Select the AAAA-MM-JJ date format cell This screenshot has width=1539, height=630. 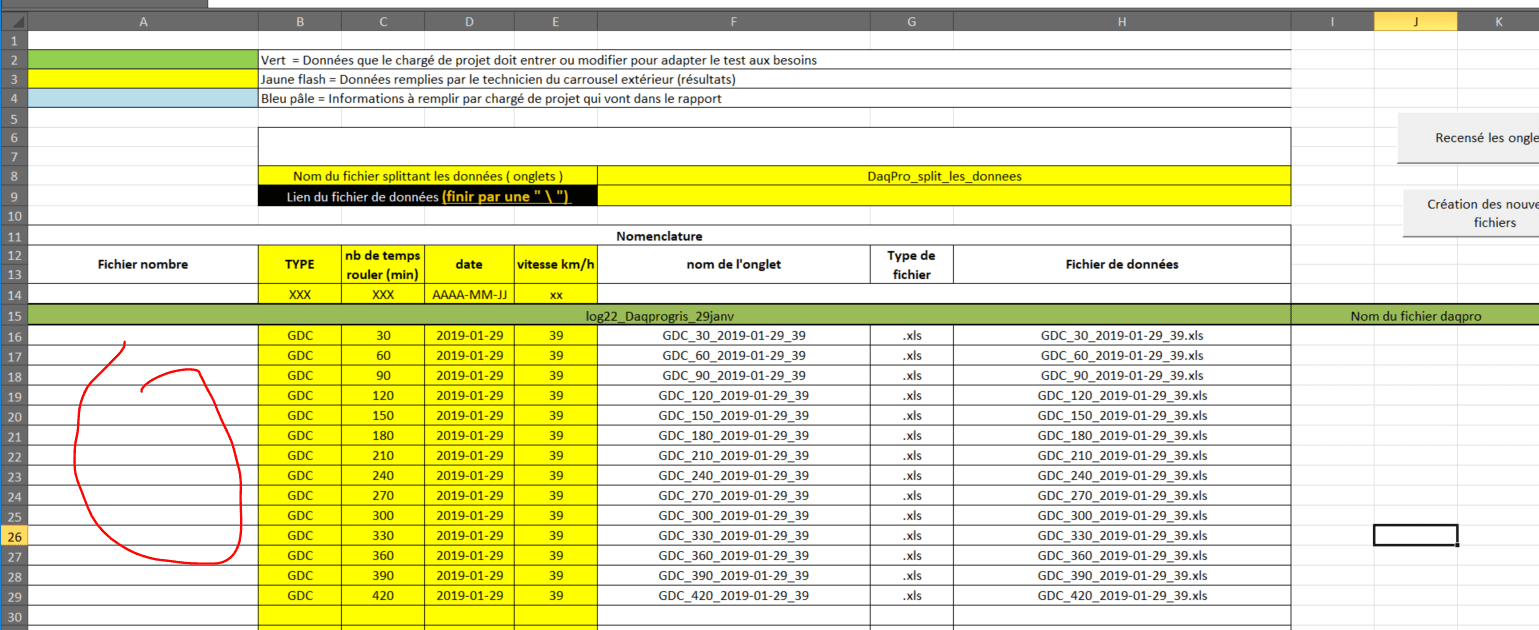[x=469, y=295]
